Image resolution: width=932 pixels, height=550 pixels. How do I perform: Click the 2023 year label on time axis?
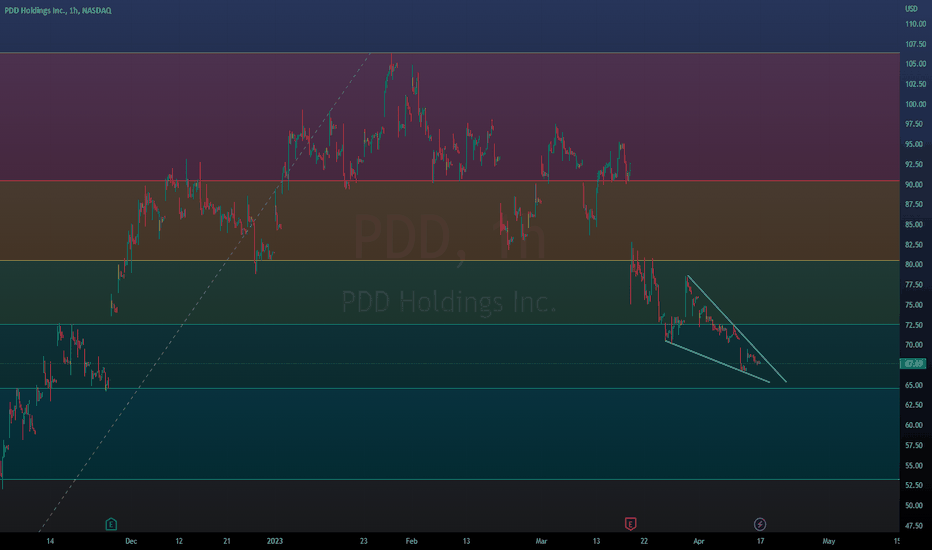tap(275, 541)
